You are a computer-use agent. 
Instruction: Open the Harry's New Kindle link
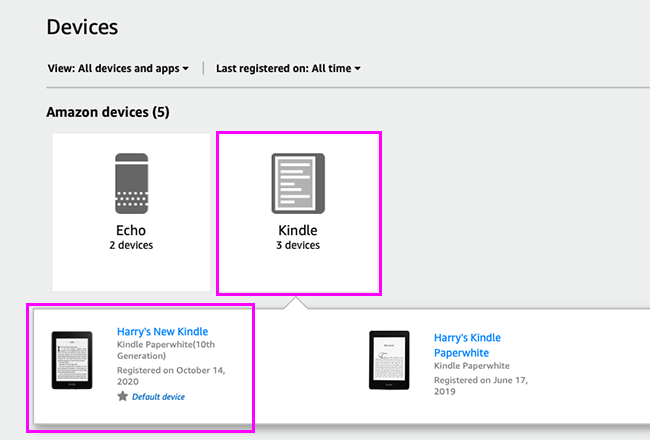click(162, 331)
